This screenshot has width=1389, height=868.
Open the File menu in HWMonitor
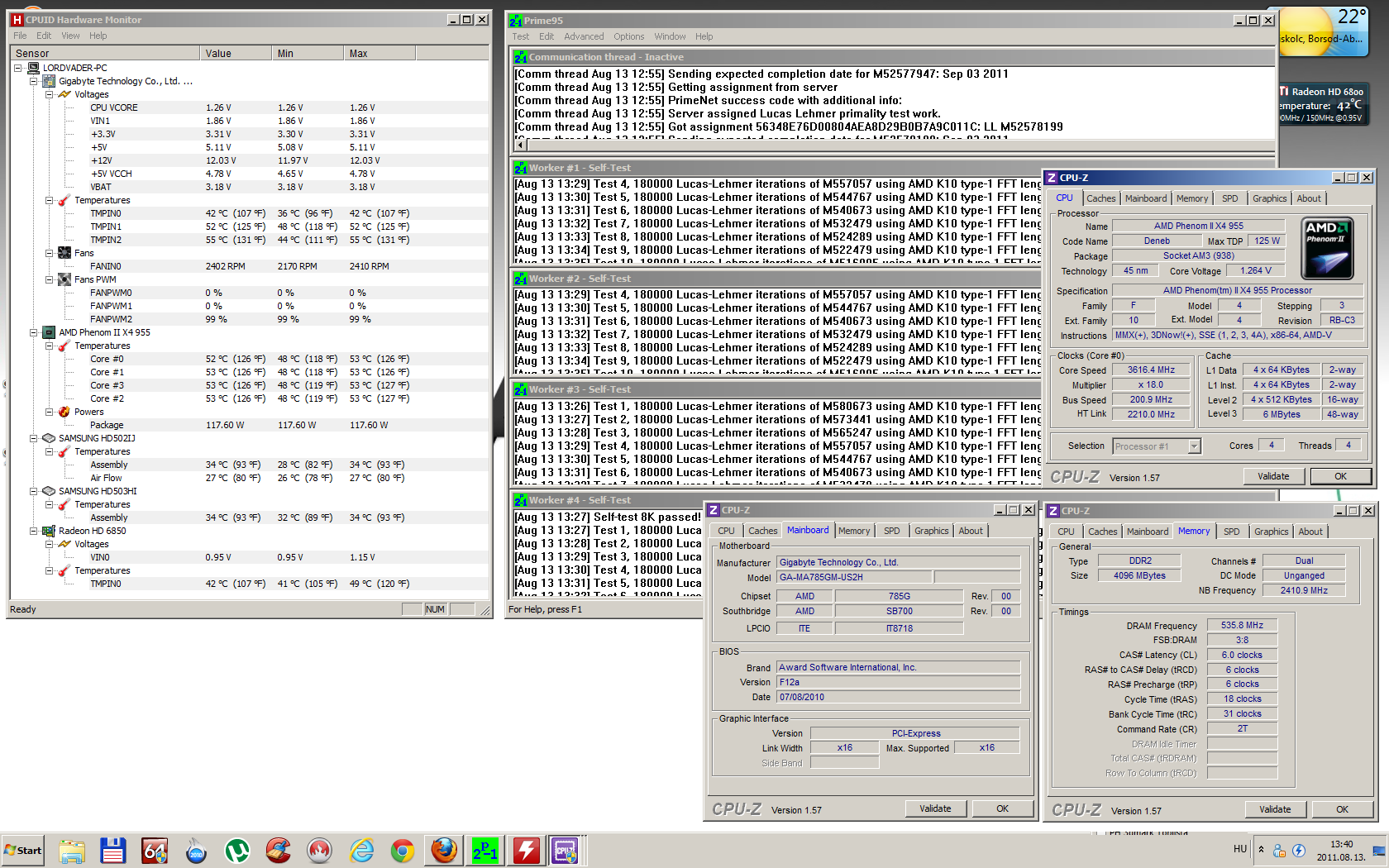[x=20, y=36]
